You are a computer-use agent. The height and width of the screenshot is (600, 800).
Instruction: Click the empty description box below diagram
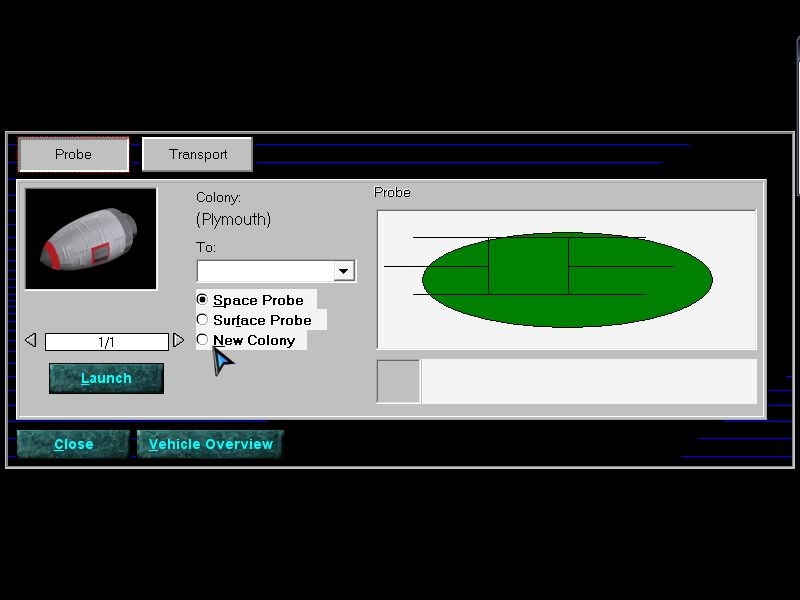pyautogui.click(x=588, y=381)
